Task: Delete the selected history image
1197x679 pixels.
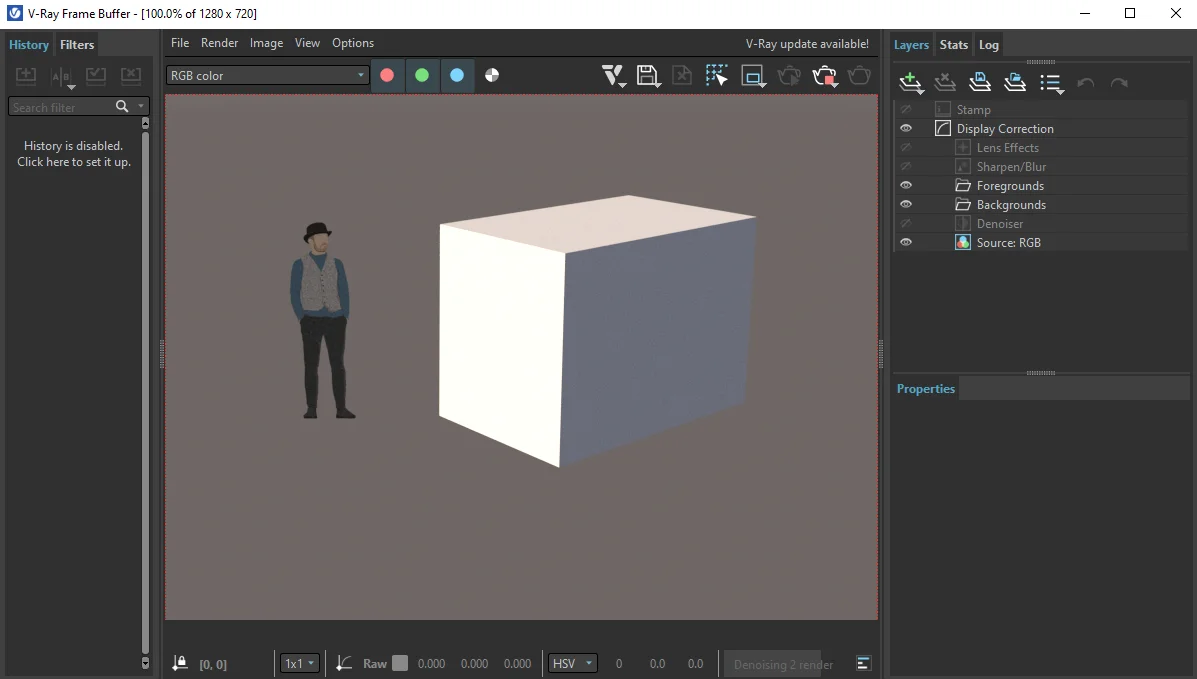Action: point(131,75)
